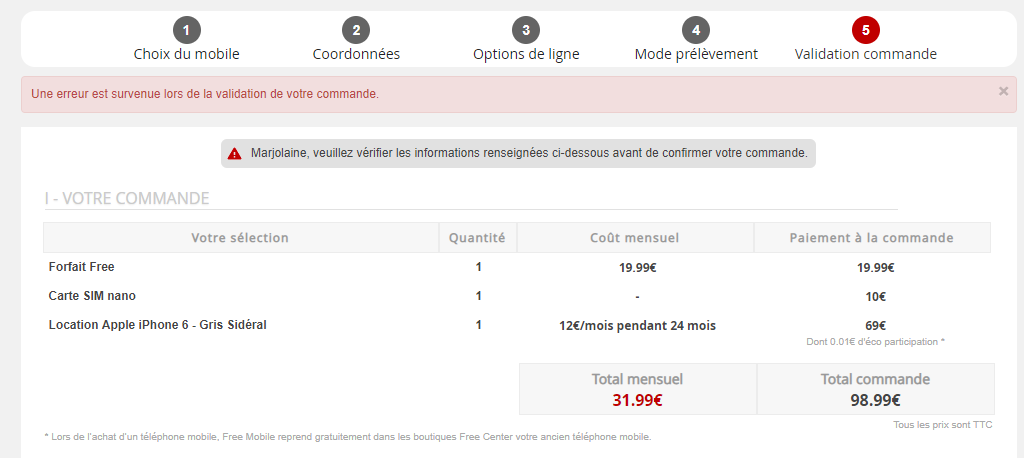This screenshot has width=1024, height=458.
Task: Dismiss the error alert with X
Action: point(1003,91)
